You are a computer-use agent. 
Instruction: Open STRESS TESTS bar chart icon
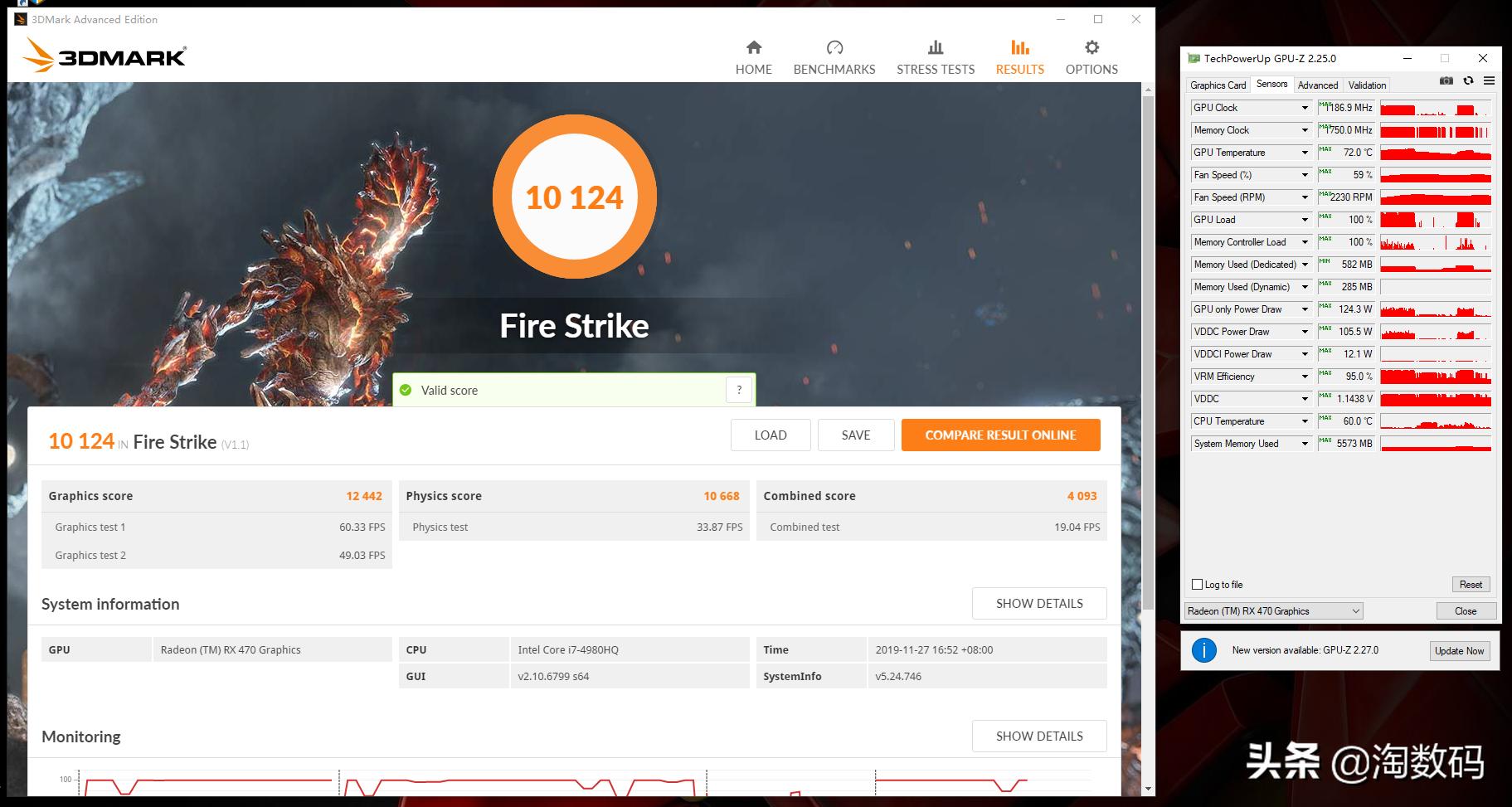coord(936,47)
